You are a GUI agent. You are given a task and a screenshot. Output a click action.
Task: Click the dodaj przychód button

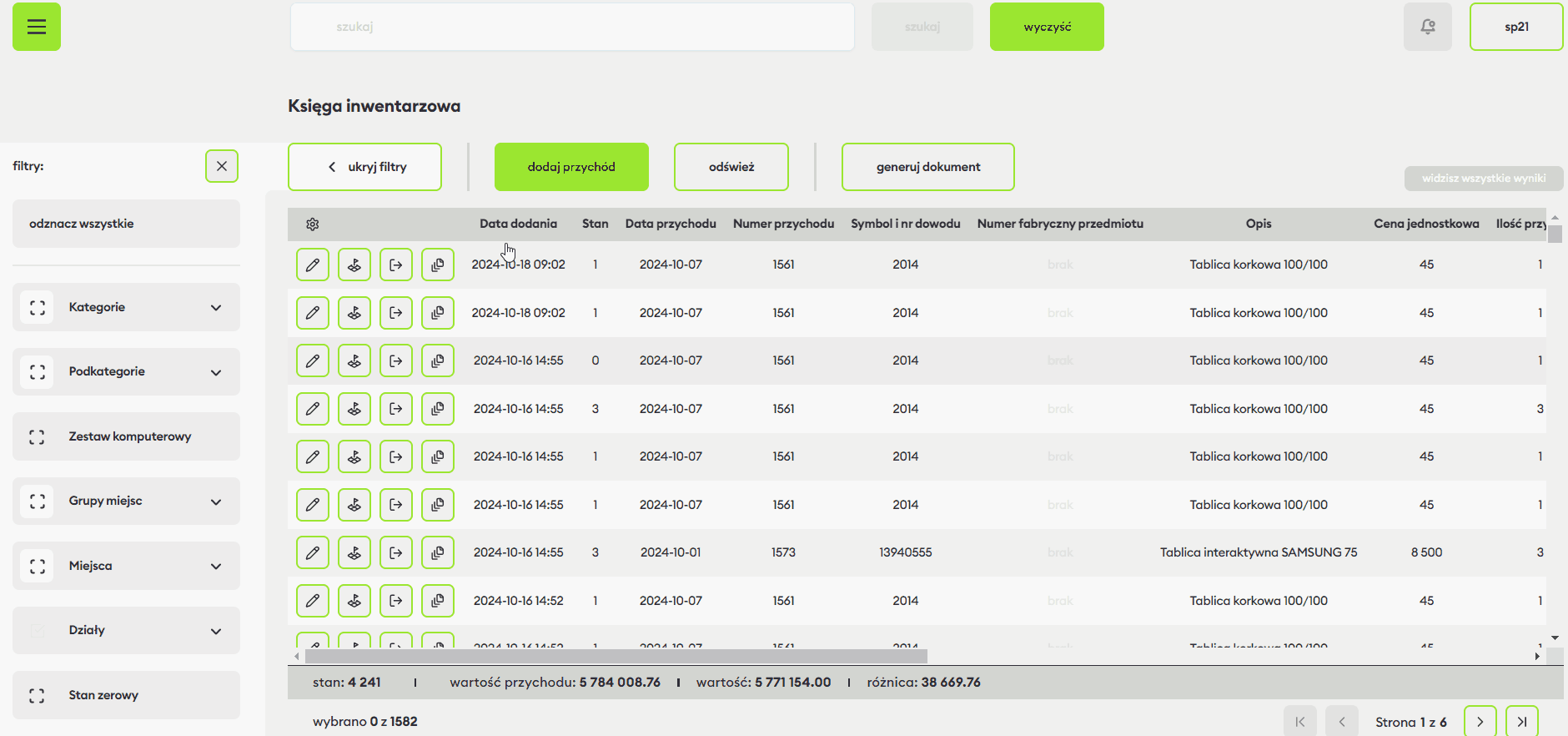[x=571, y=167]
